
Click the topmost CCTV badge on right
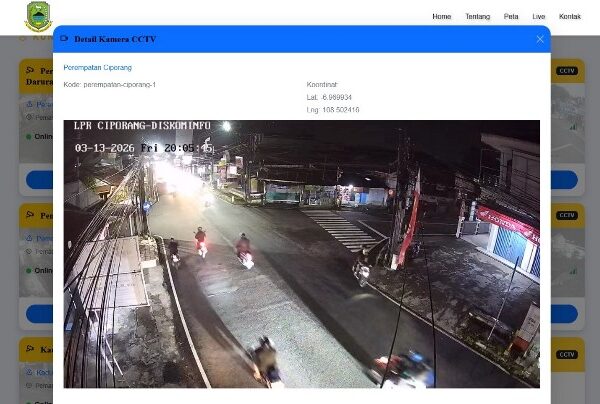[567, 71]
